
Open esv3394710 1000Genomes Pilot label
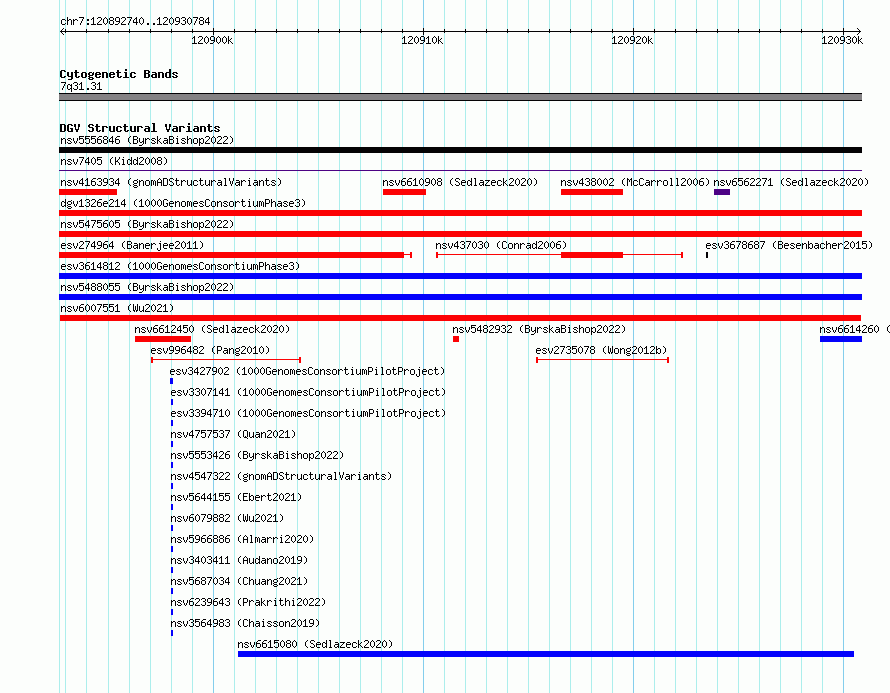[x=308, y=413]
